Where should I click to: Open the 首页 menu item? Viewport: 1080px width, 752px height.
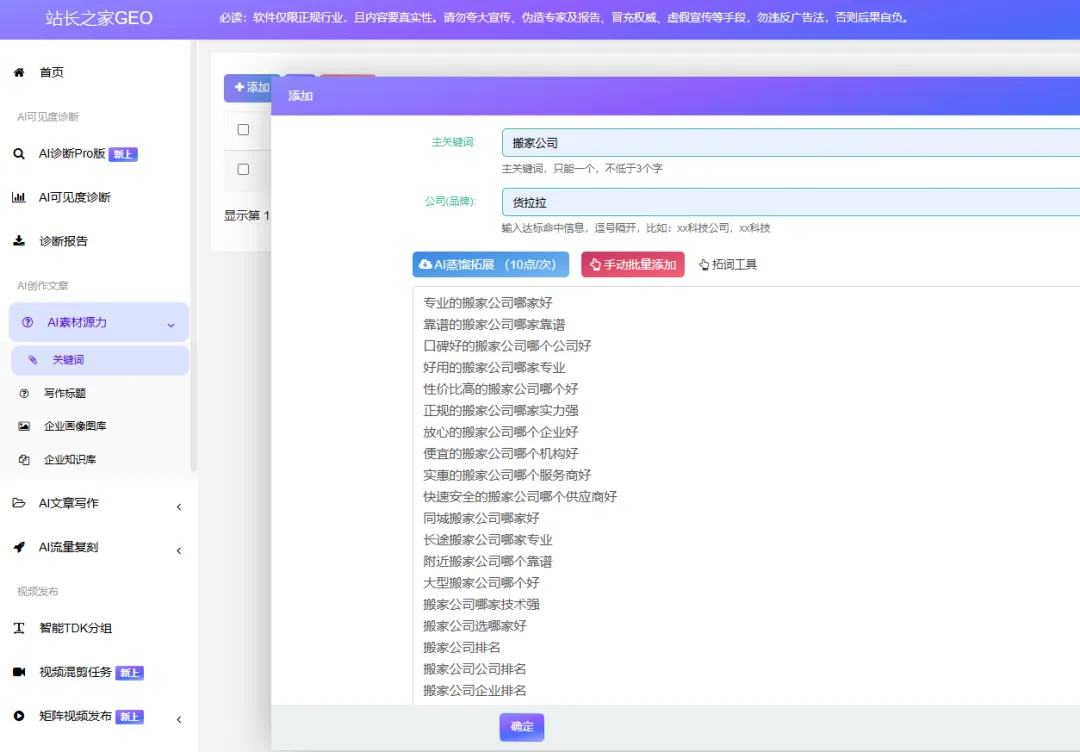51,72
